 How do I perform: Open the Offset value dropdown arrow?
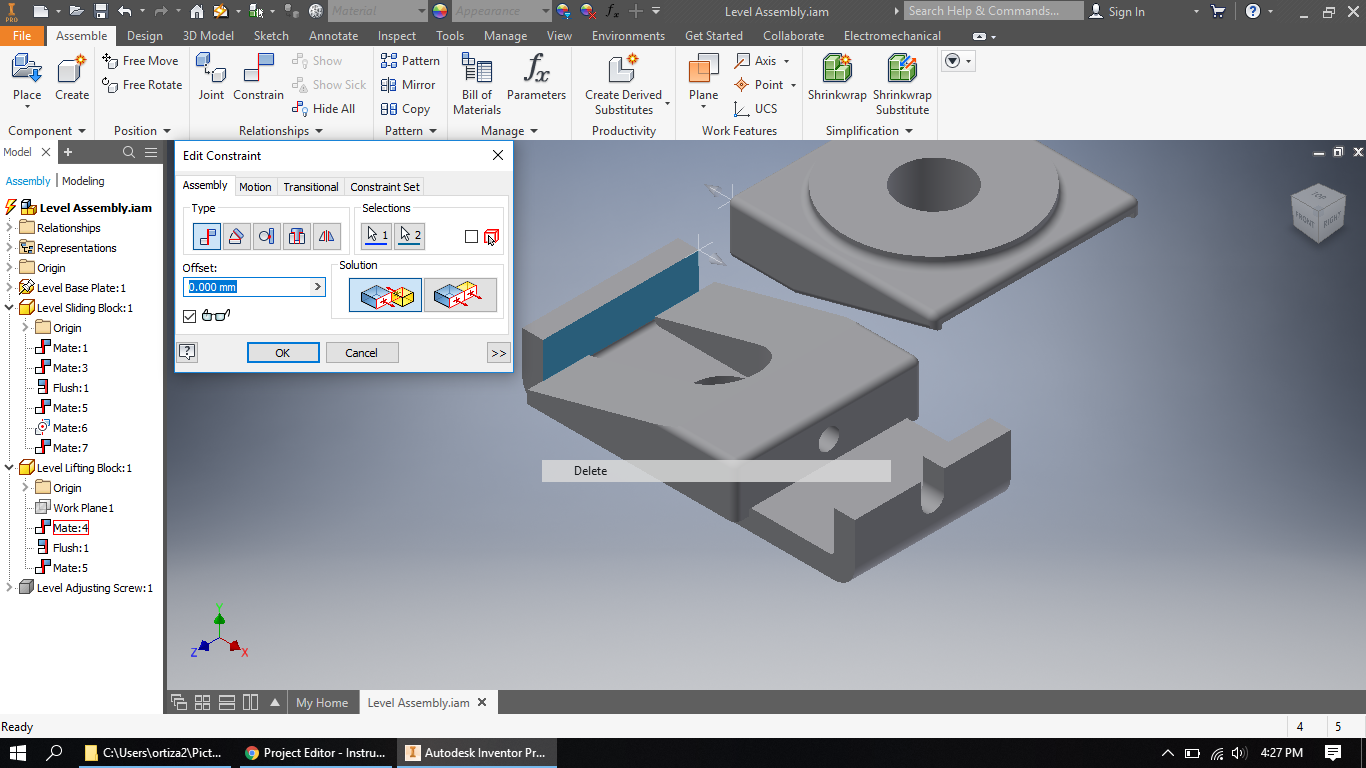(x=318, y=286)
